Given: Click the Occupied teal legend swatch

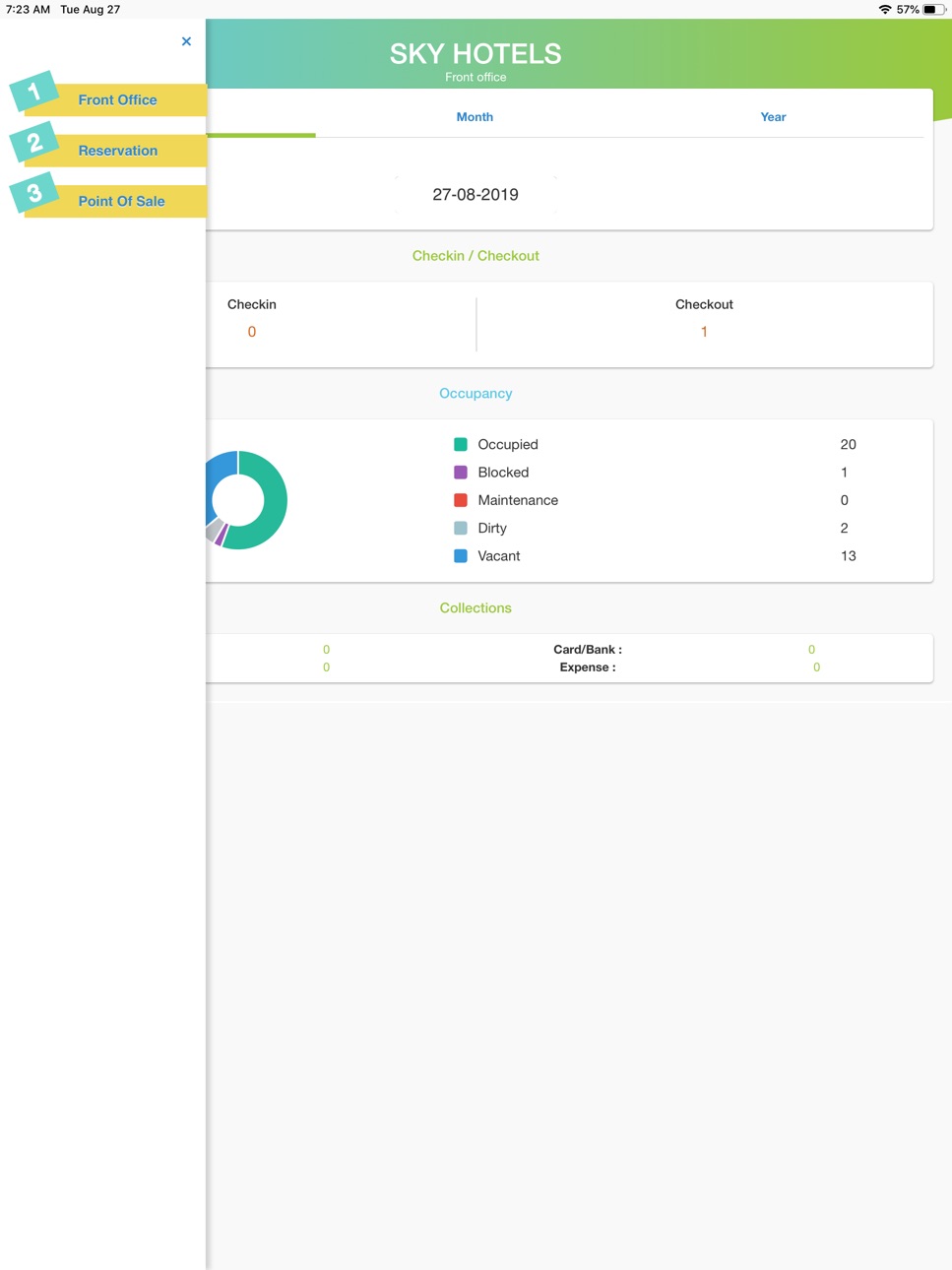Looking at the screenshot, I should point(460,445).
